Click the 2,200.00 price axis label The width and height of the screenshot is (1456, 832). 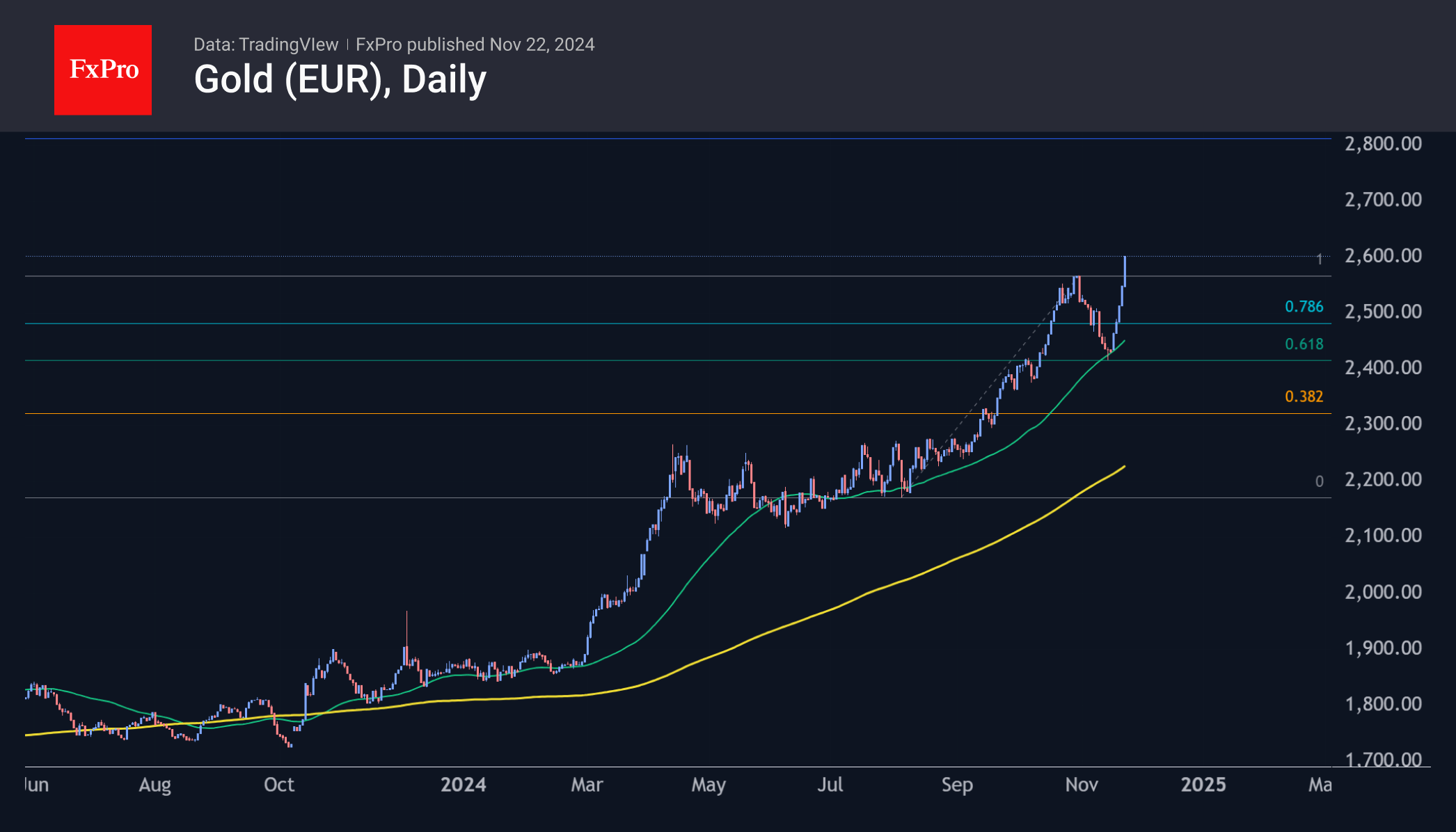[x=1383, y=479]
